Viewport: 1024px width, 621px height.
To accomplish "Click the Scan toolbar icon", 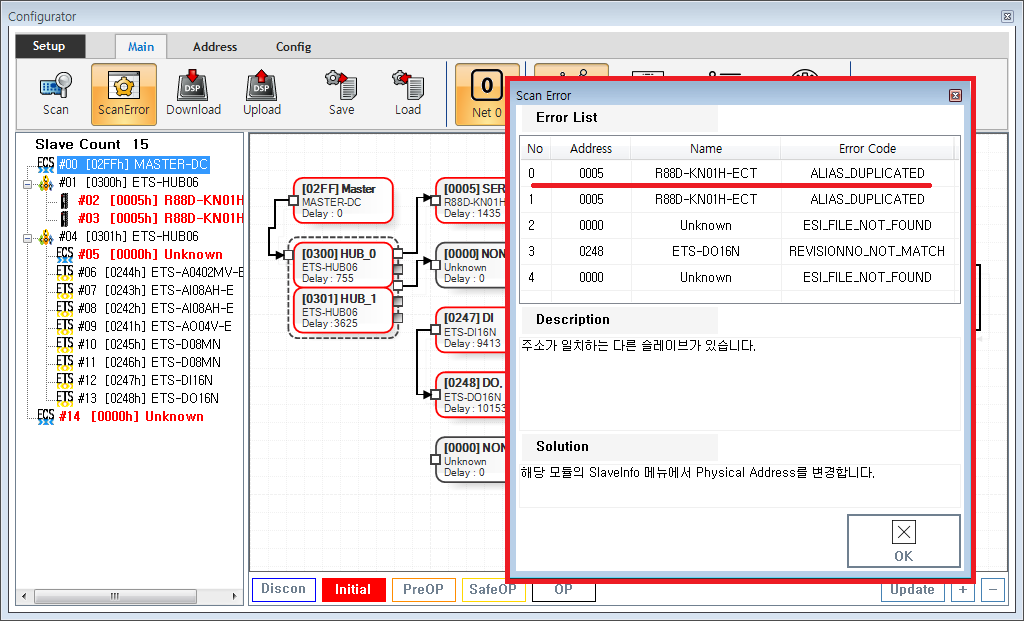I will click(x=56, y=93).
